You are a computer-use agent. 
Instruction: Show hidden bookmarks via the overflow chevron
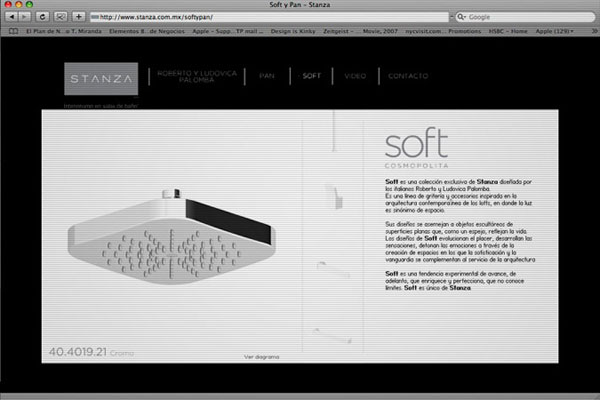pyautogui.click(x=594, y=31)
